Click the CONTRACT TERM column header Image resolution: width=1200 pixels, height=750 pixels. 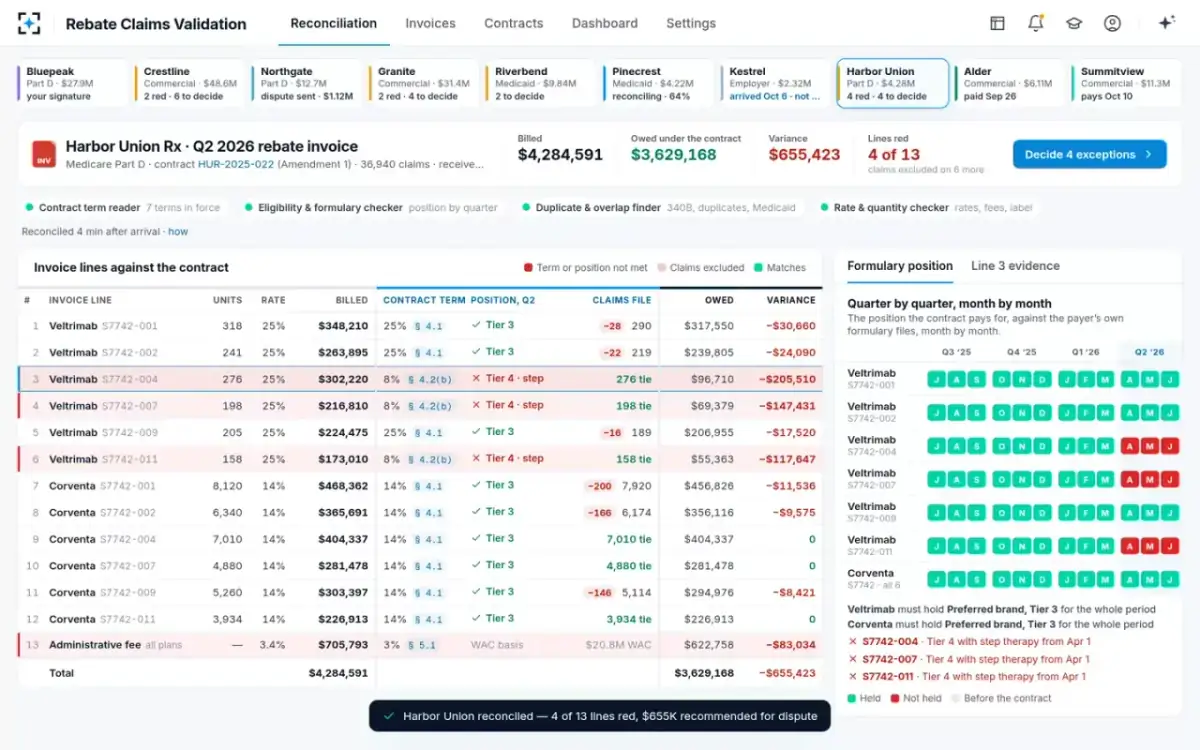424,300
